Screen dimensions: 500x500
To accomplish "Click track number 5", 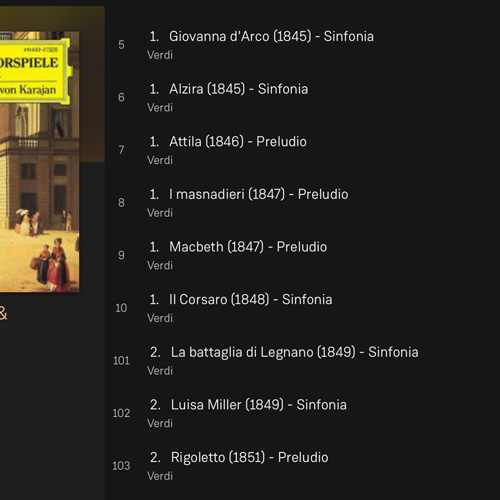I will click(121, 45).
